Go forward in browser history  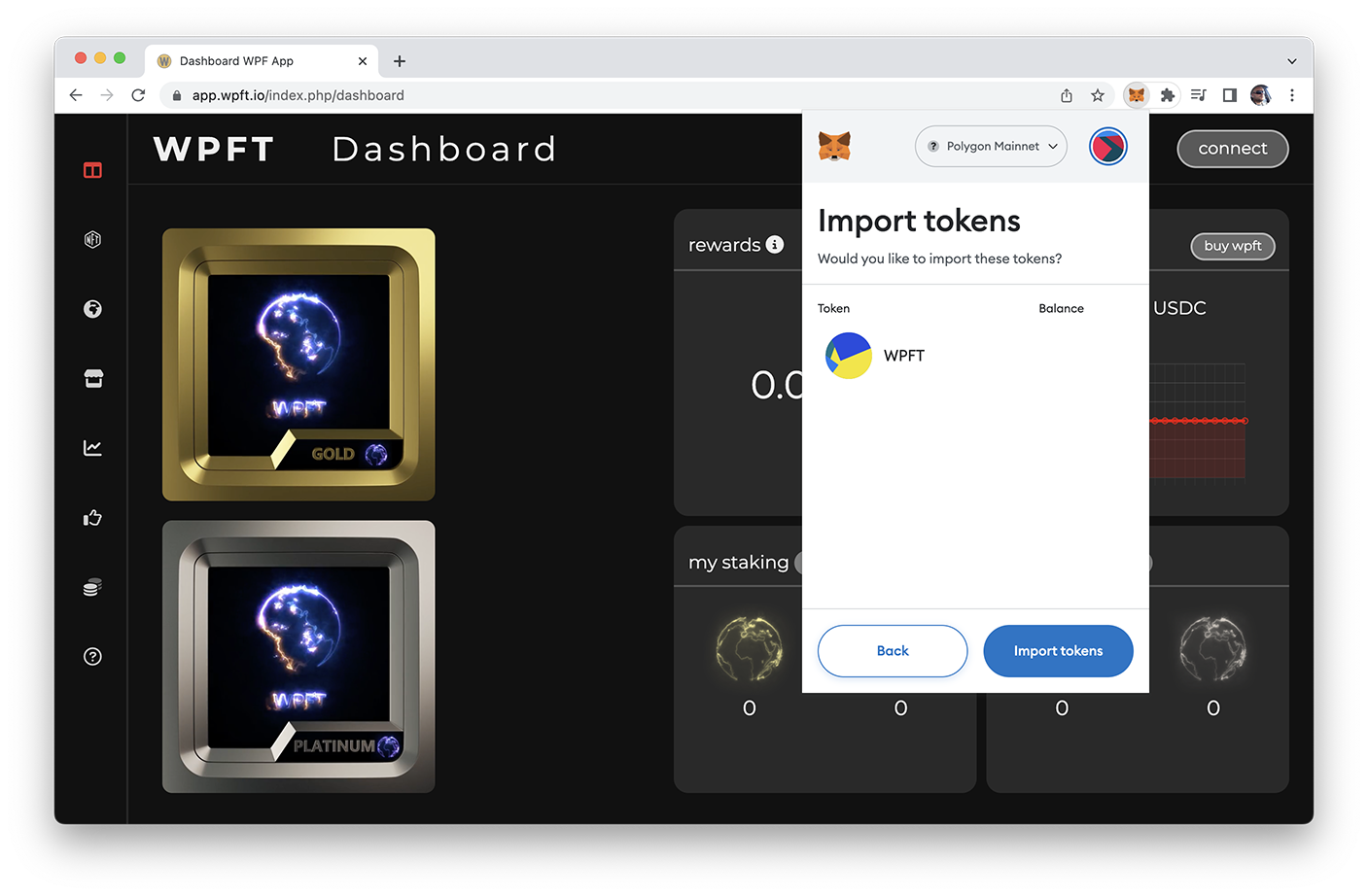coord(107,95)
